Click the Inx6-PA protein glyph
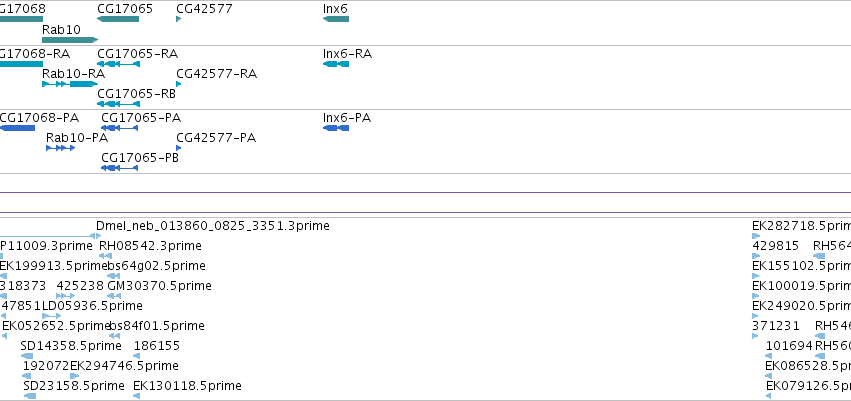 point(336,128)
